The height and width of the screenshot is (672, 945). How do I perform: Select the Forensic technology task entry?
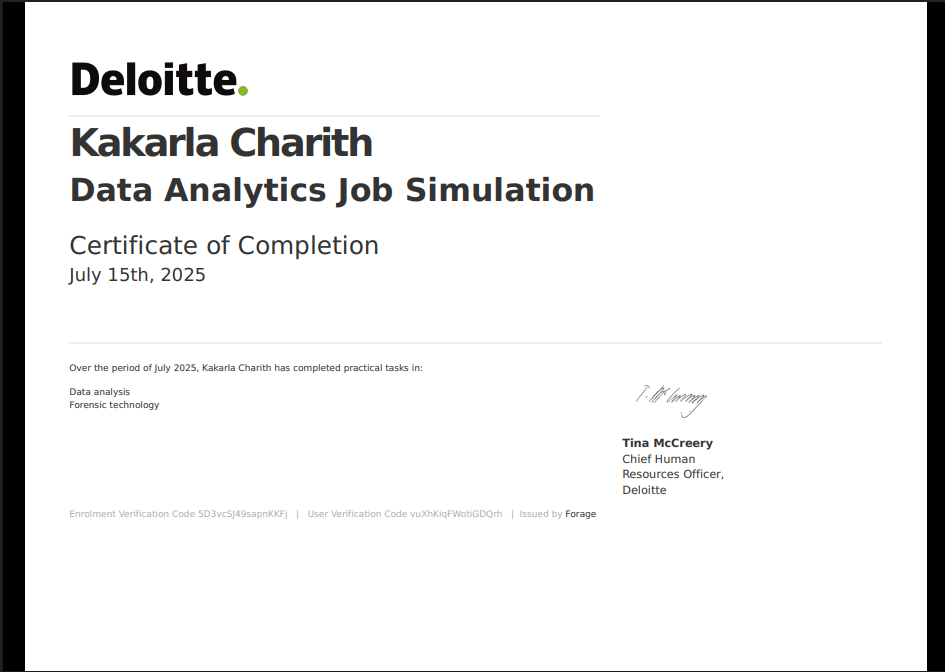114,404
